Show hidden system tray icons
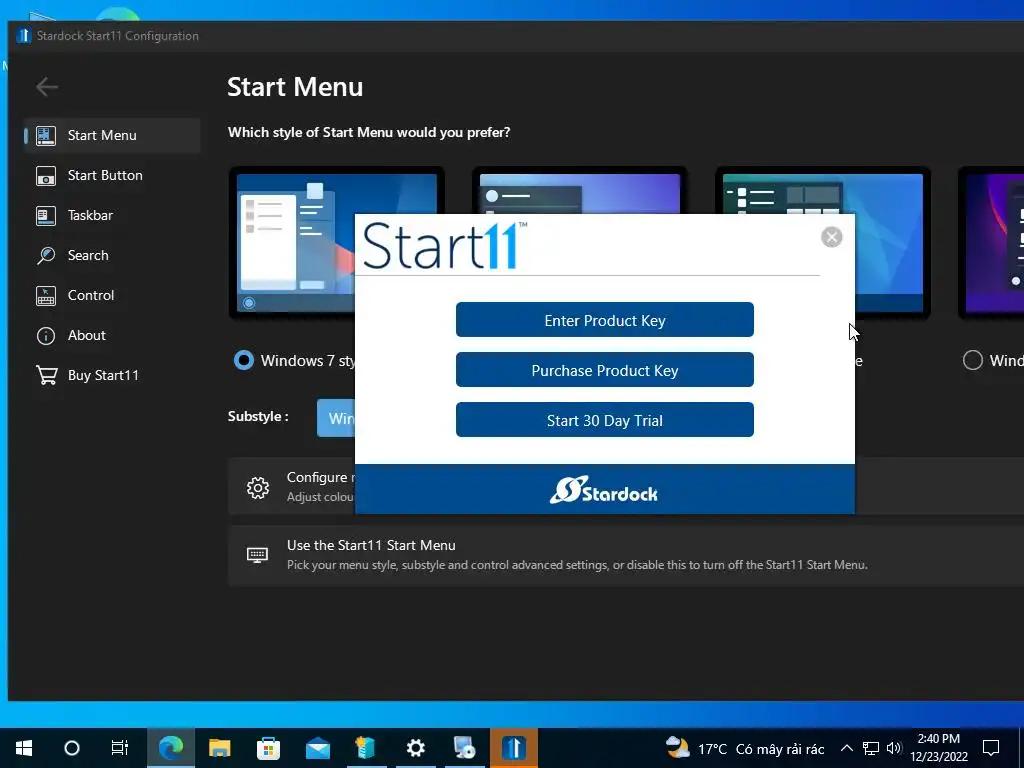Screen dimensions: 1024x768 pyautogui.click(x=846, y=748)
